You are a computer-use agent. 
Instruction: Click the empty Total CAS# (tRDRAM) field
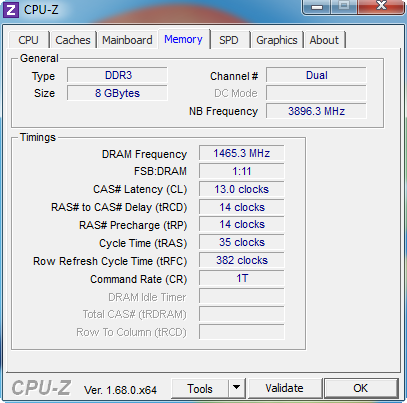coord(242,314)
